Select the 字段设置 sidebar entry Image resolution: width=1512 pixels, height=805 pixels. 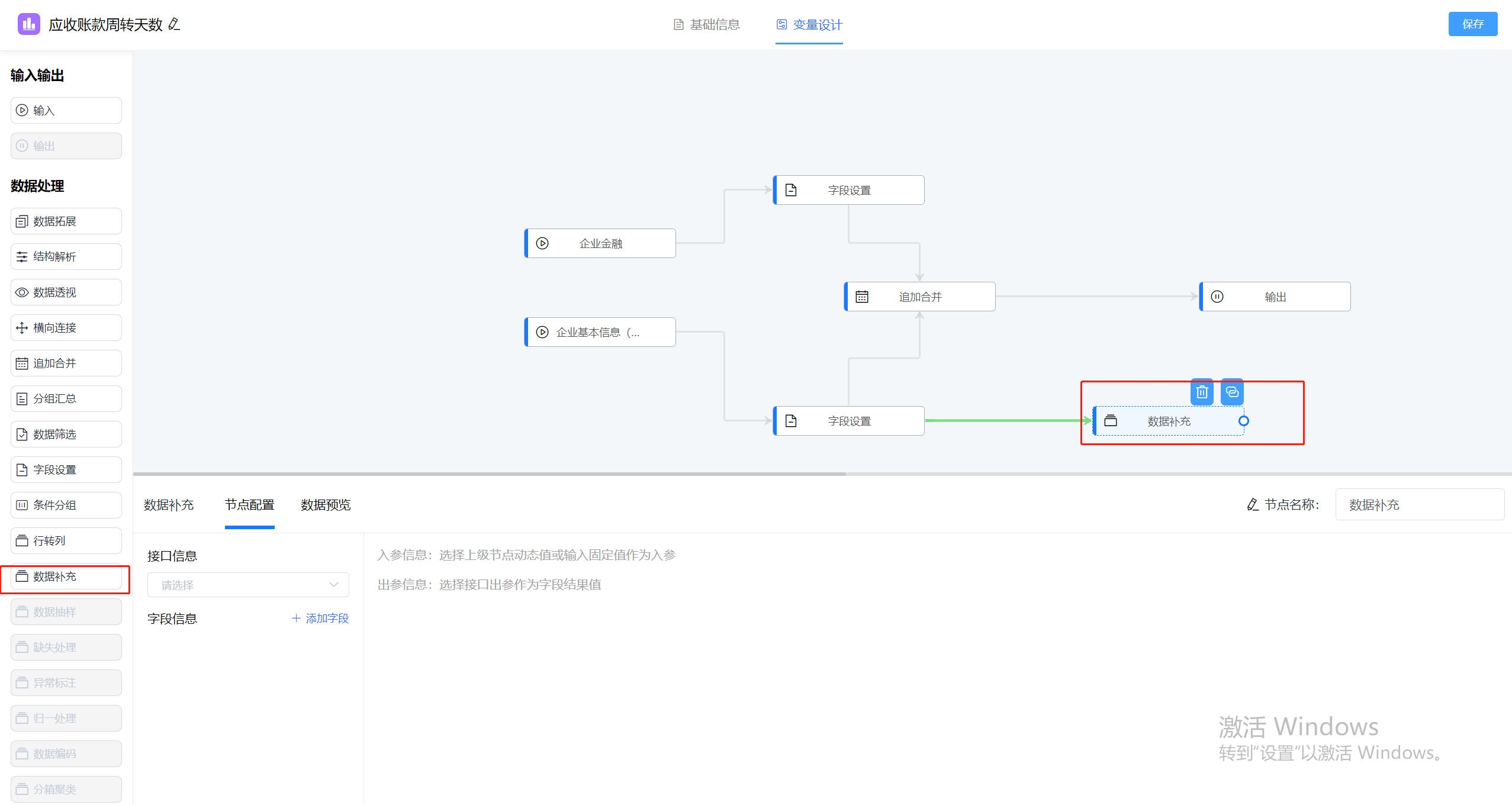click(65, 469)
